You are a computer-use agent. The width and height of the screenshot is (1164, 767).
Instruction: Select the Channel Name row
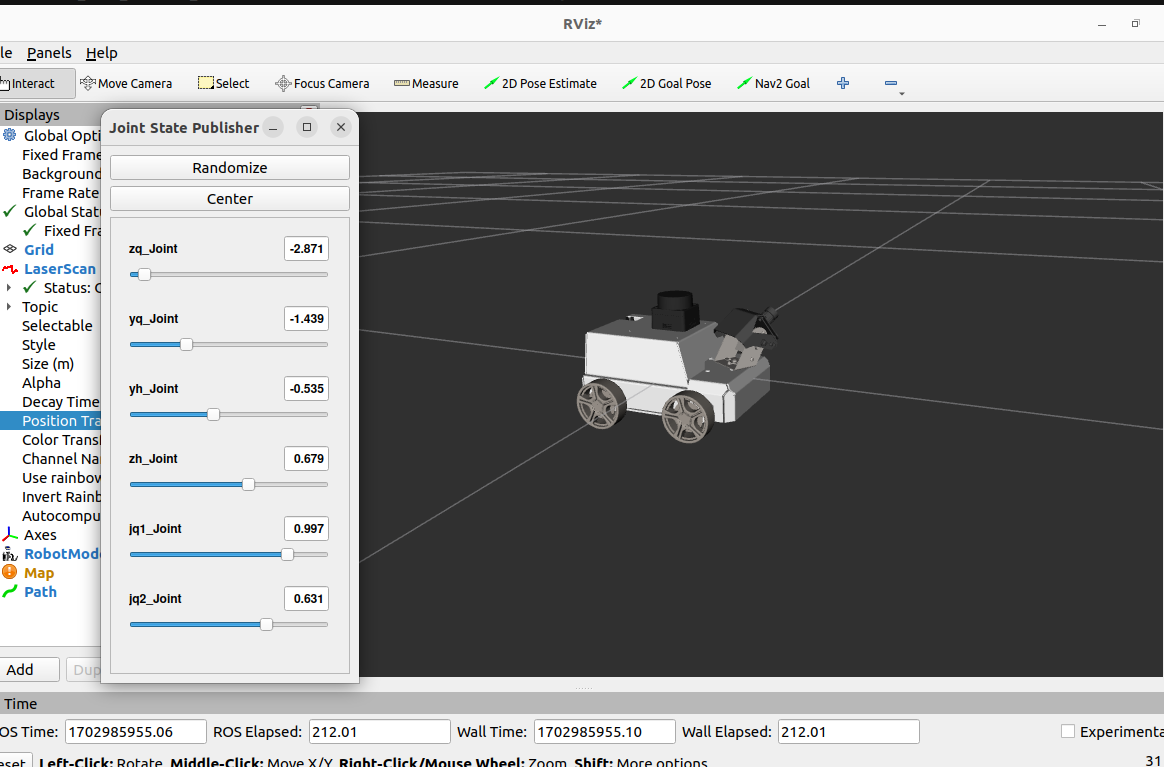point(50,459)
